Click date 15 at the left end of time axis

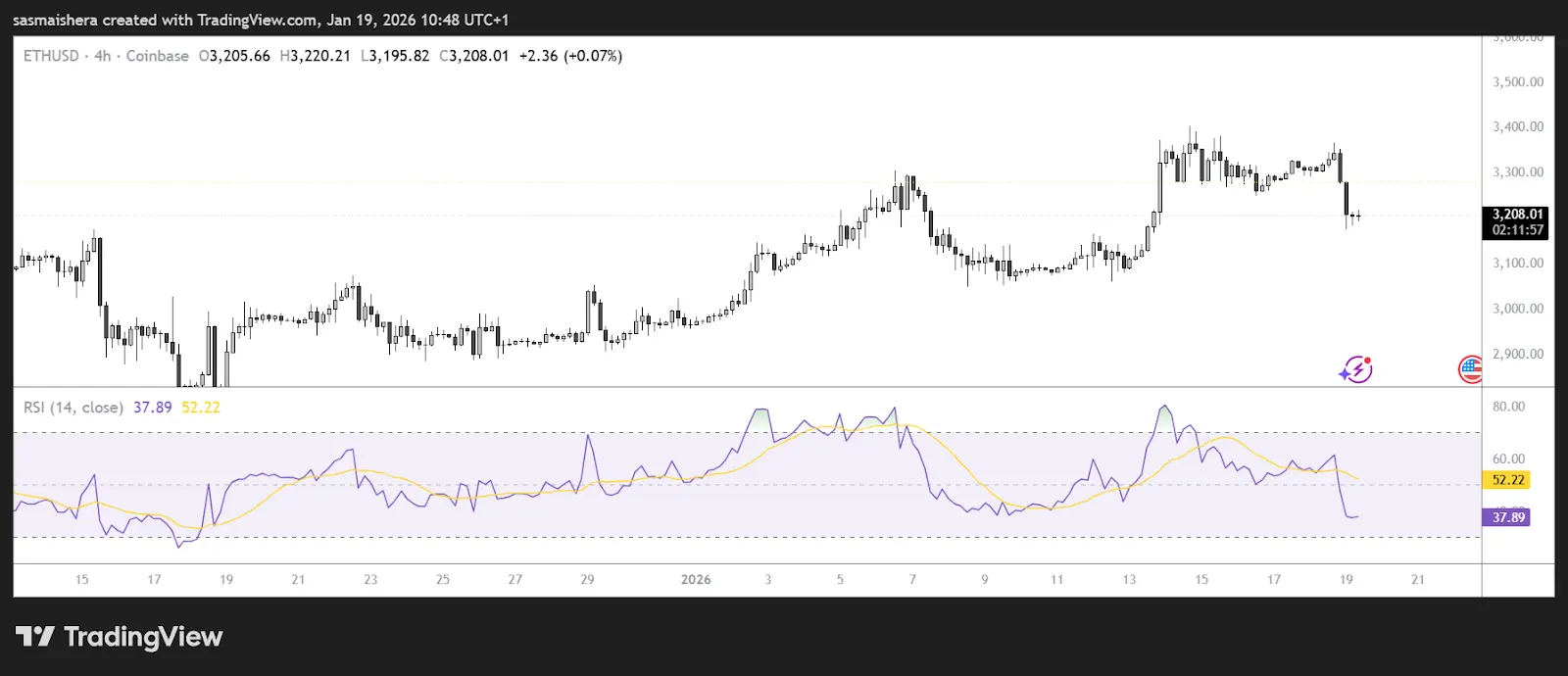(x=81, y=579)
